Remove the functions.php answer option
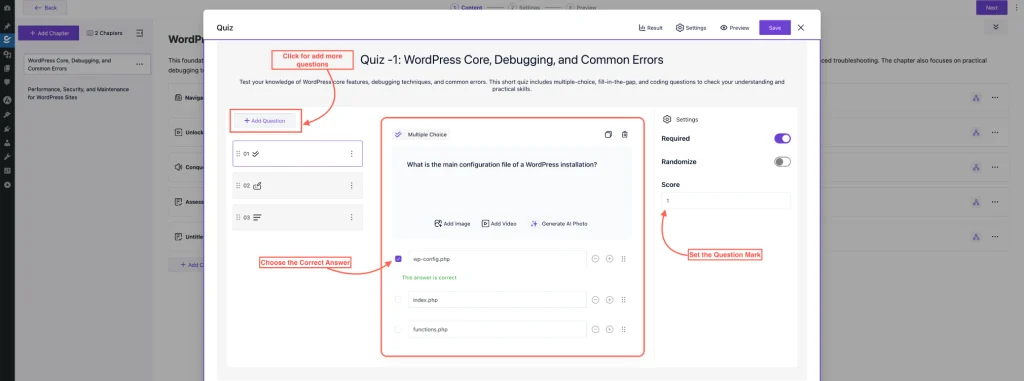Image resolution: width=1024 pixels, height=381 pixels. pyautogui.click(x=596, y=329)
